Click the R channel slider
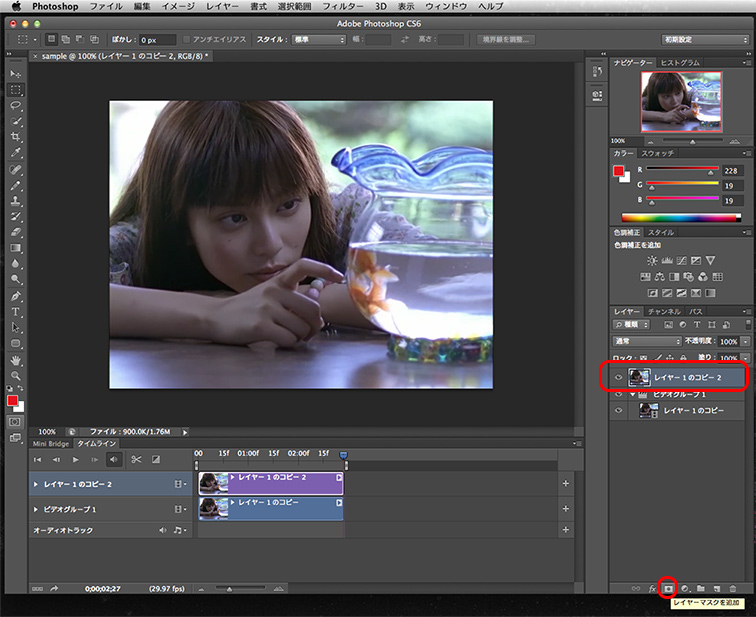Screen dimensions: 756x617 coord(682,169)
